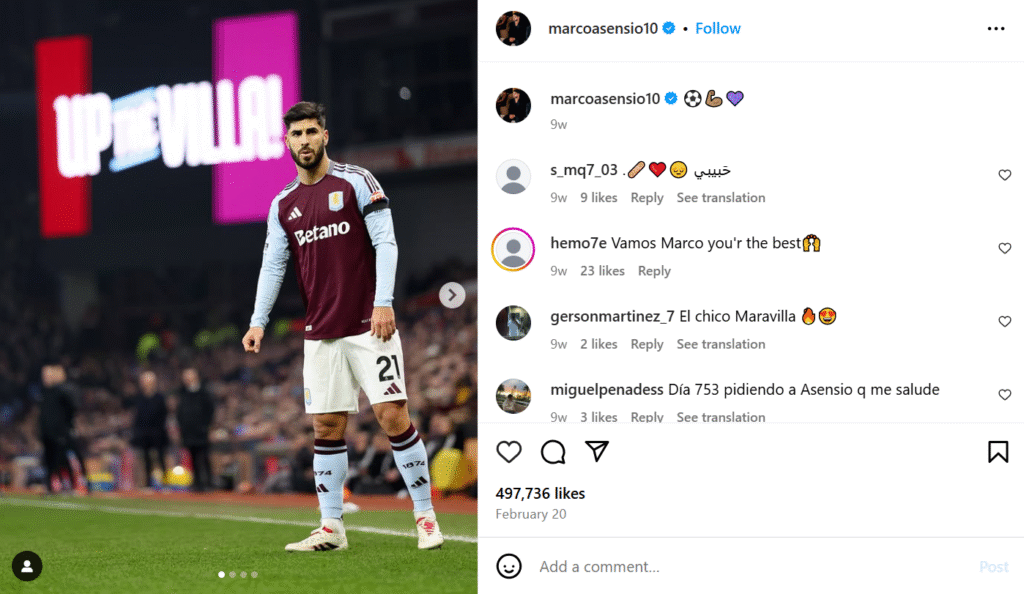Show translation of gersonmartinez_7's comment
This screenshot has height=594, width=1024.
coord(721,343)
